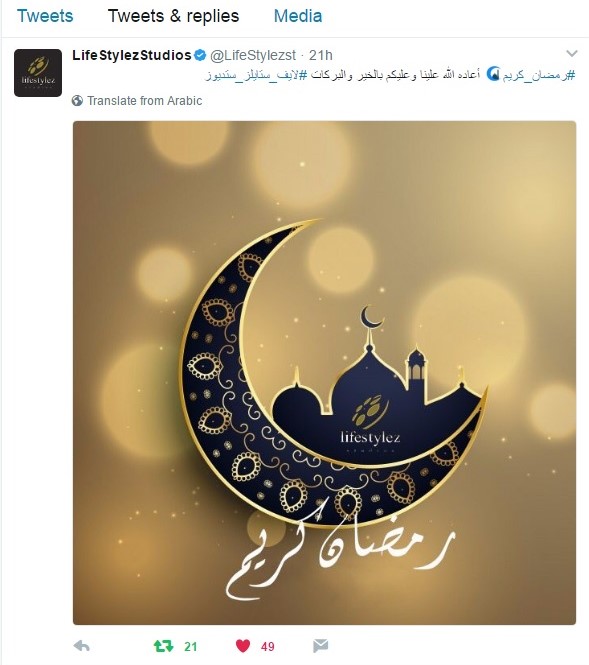This screenshot has height=665, width=589.
Task: Retweet the Ramadan Kareem post
Action: 163,646
